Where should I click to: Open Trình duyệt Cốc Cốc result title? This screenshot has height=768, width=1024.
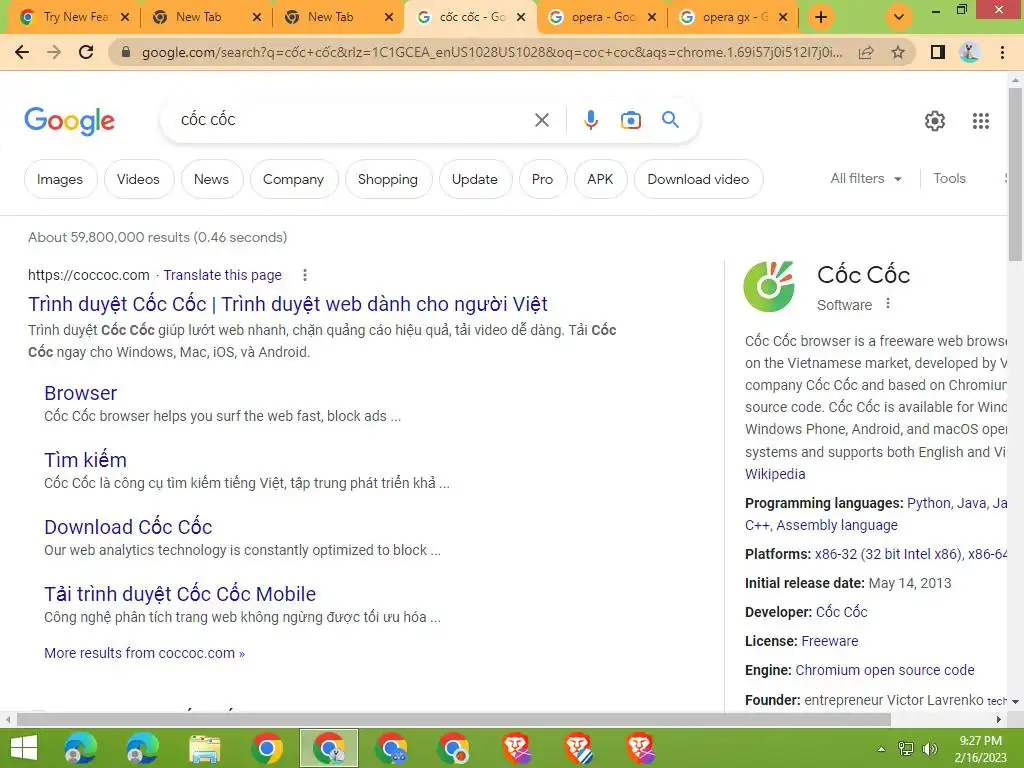point(288,304)
